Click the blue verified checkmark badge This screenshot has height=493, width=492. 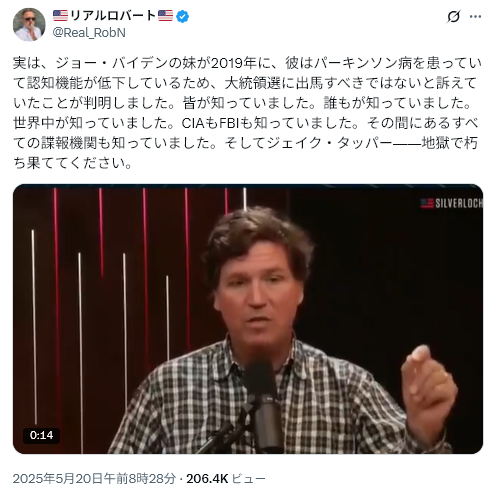point(182,16)
